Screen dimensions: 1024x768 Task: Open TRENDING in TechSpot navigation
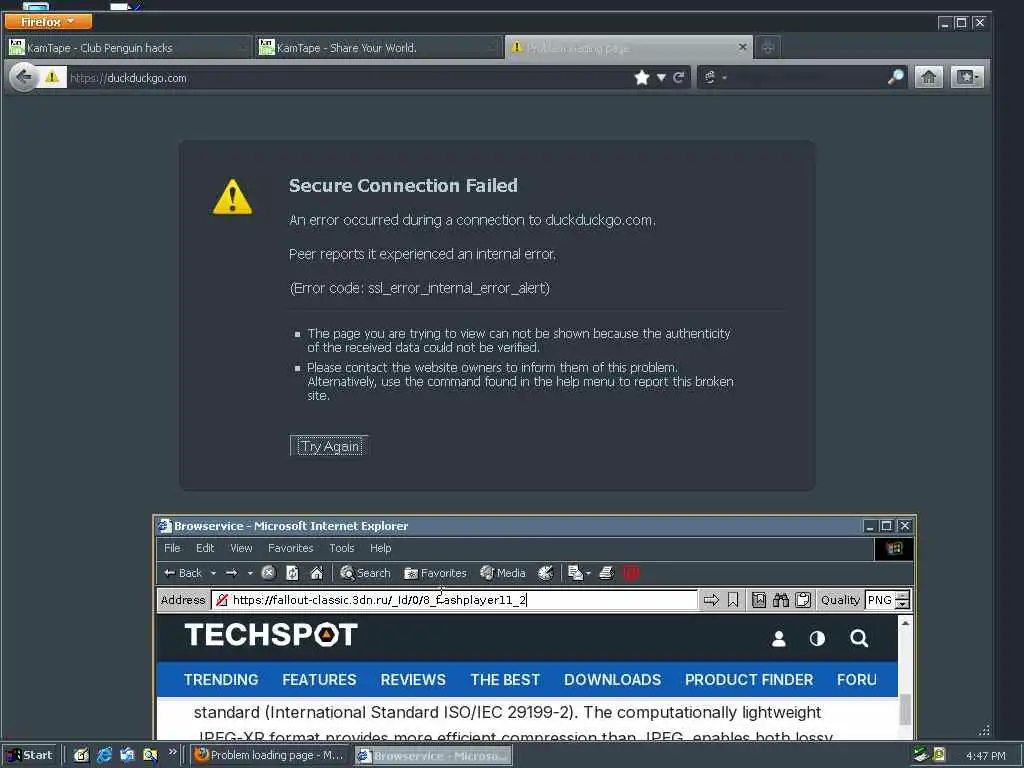[x=221, y=680]
